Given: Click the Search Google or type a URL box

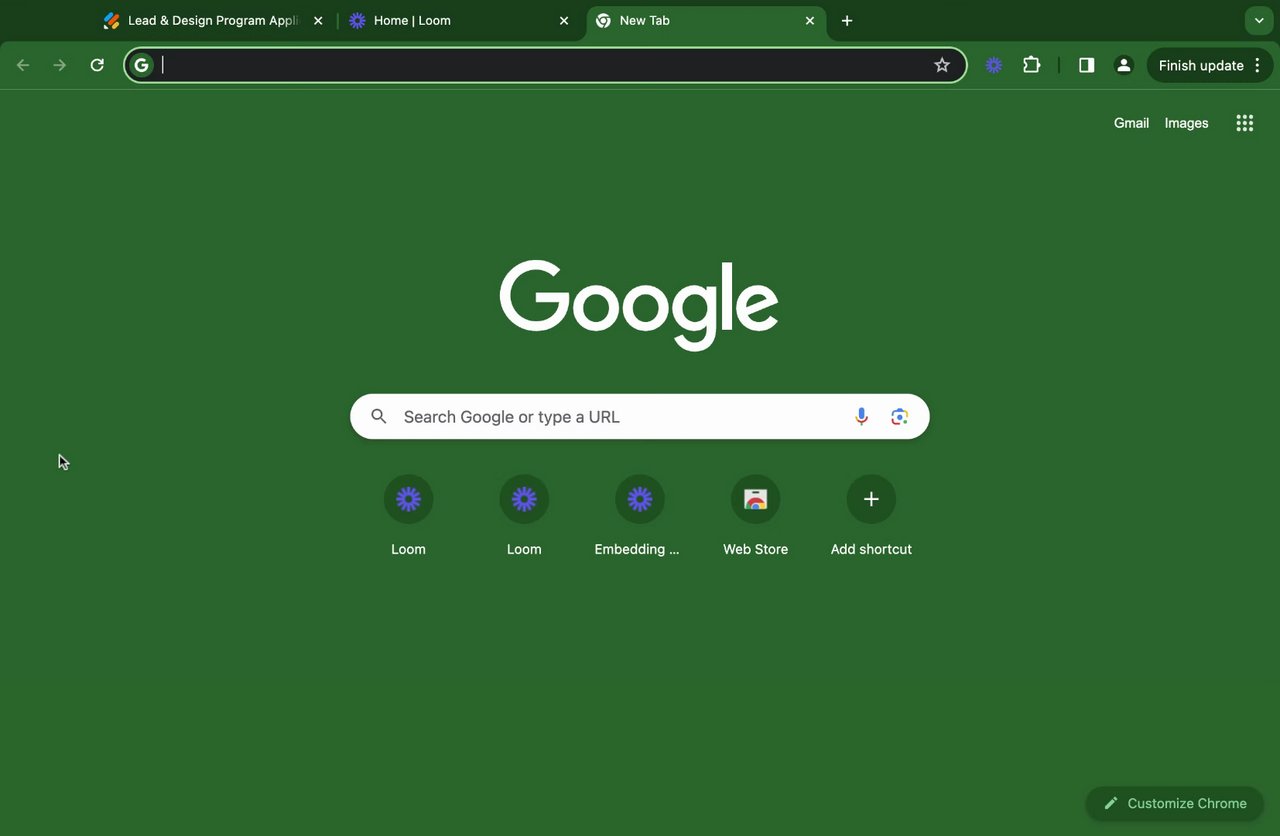Looking at the screenshot, I should tap(640, 417).
